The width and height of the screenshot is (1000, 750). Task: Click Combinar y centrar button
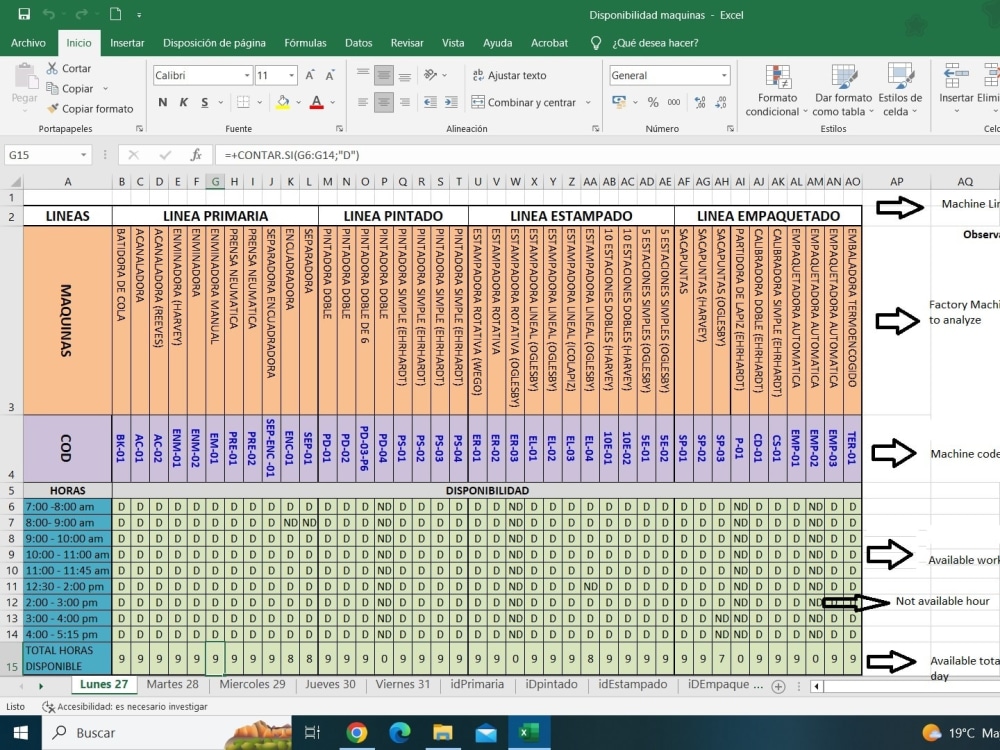tap(524, 102)
